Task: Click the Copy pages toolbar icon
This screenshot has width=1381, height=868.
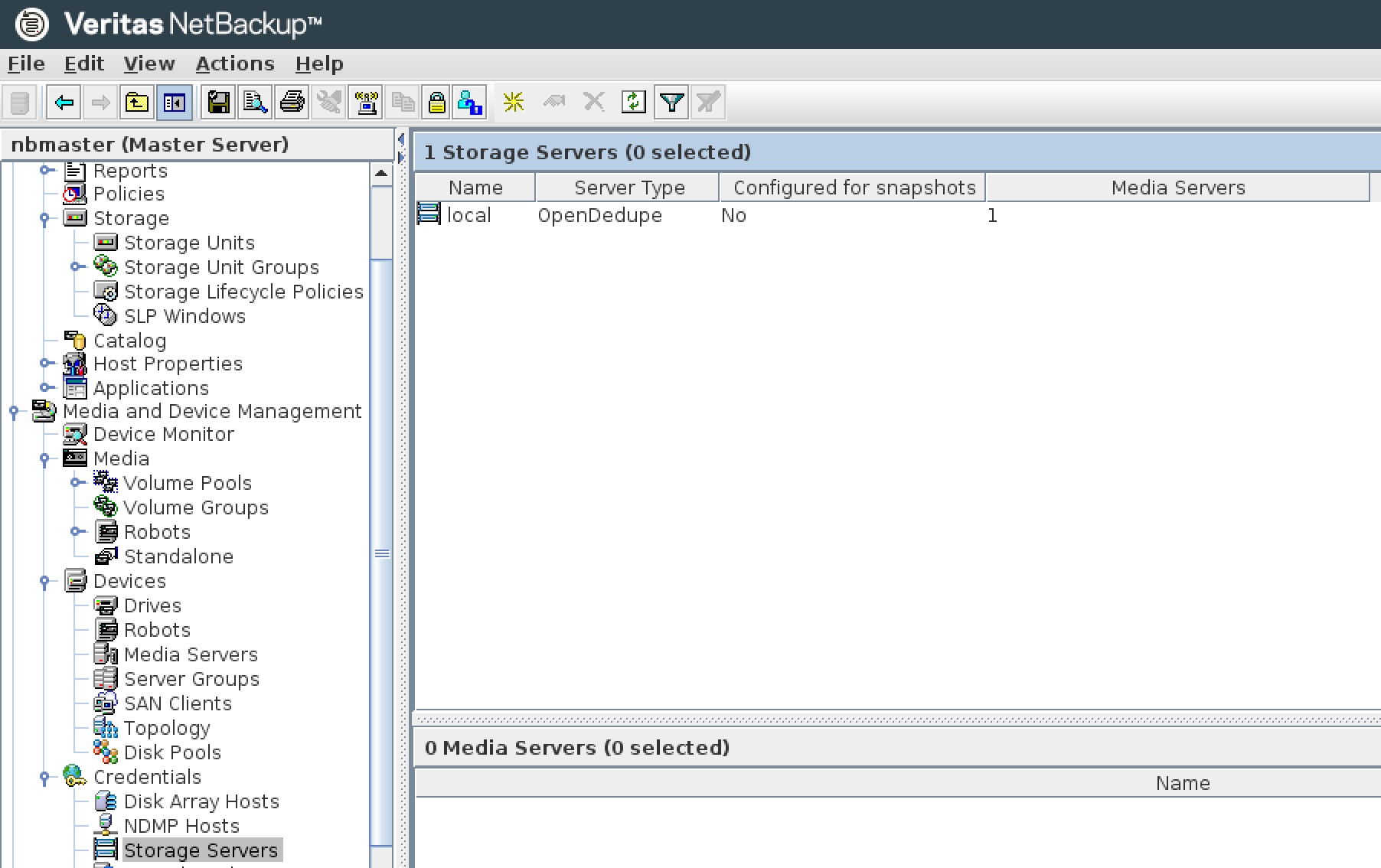Action: tap(403, 102)
